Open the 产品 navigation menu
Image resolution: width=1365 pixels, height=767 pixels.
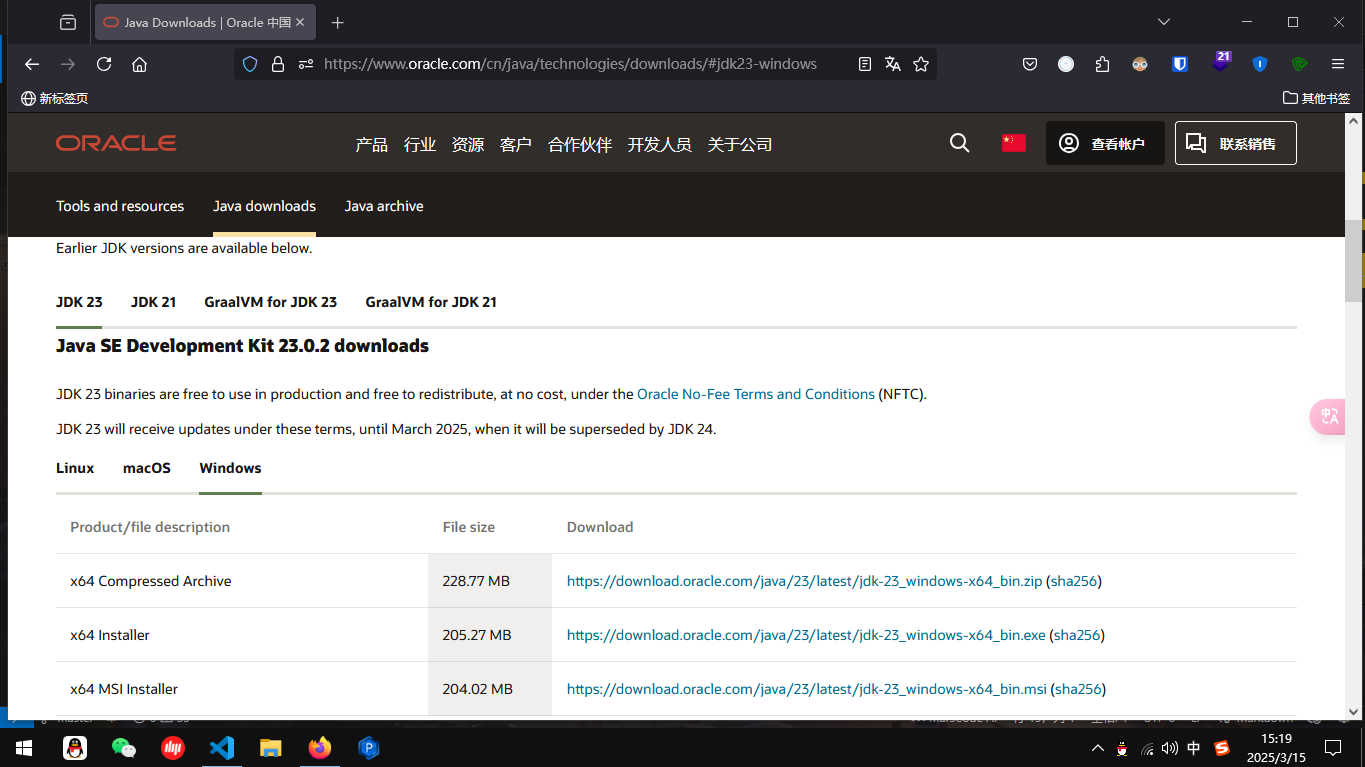pyautogui.click(x=372, y=144)
